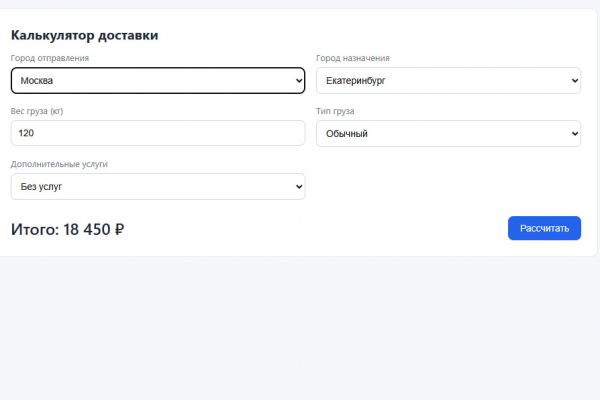Open the departure city dropdown showing Москва

tap(150, 80)
